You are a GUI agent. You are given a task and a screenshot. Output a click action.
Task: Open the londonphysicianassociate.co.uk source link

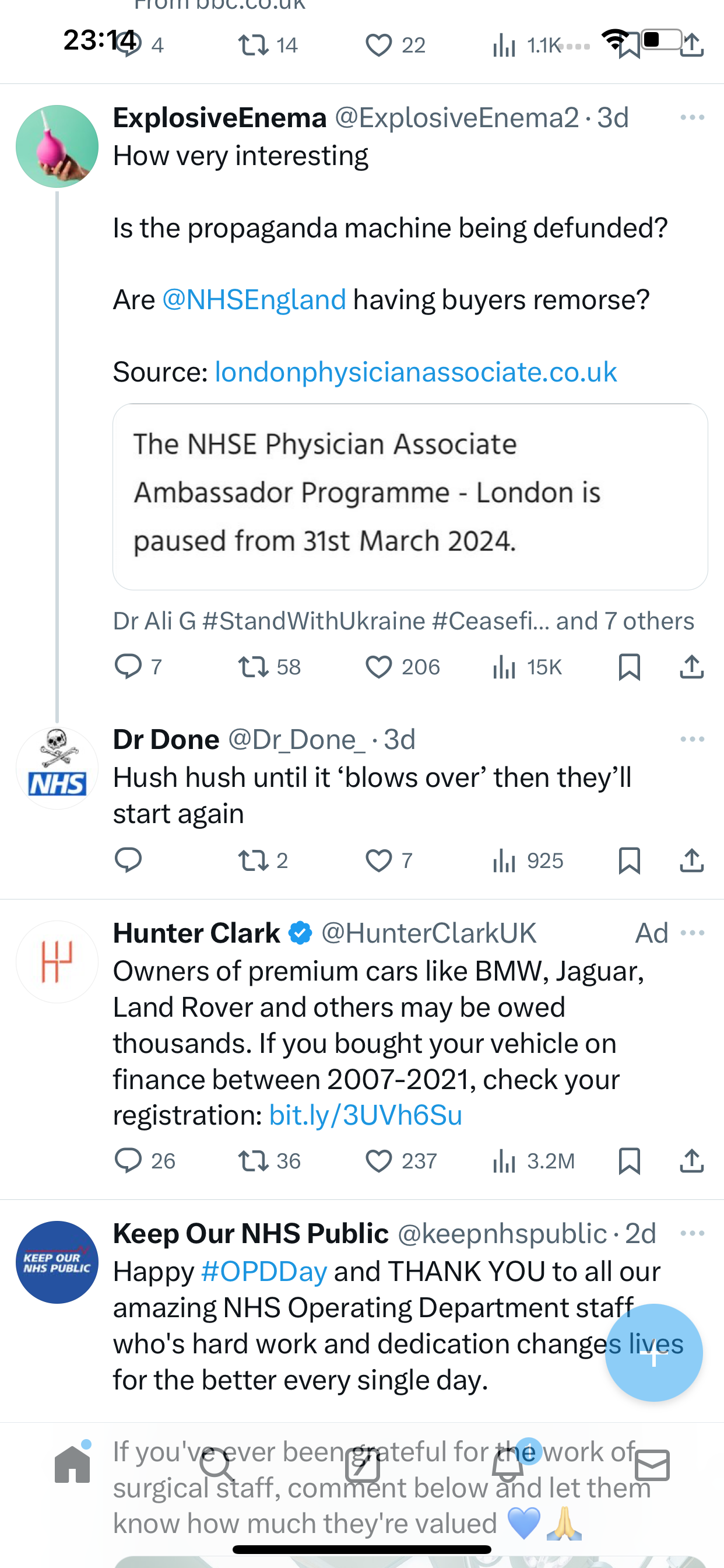416,372
